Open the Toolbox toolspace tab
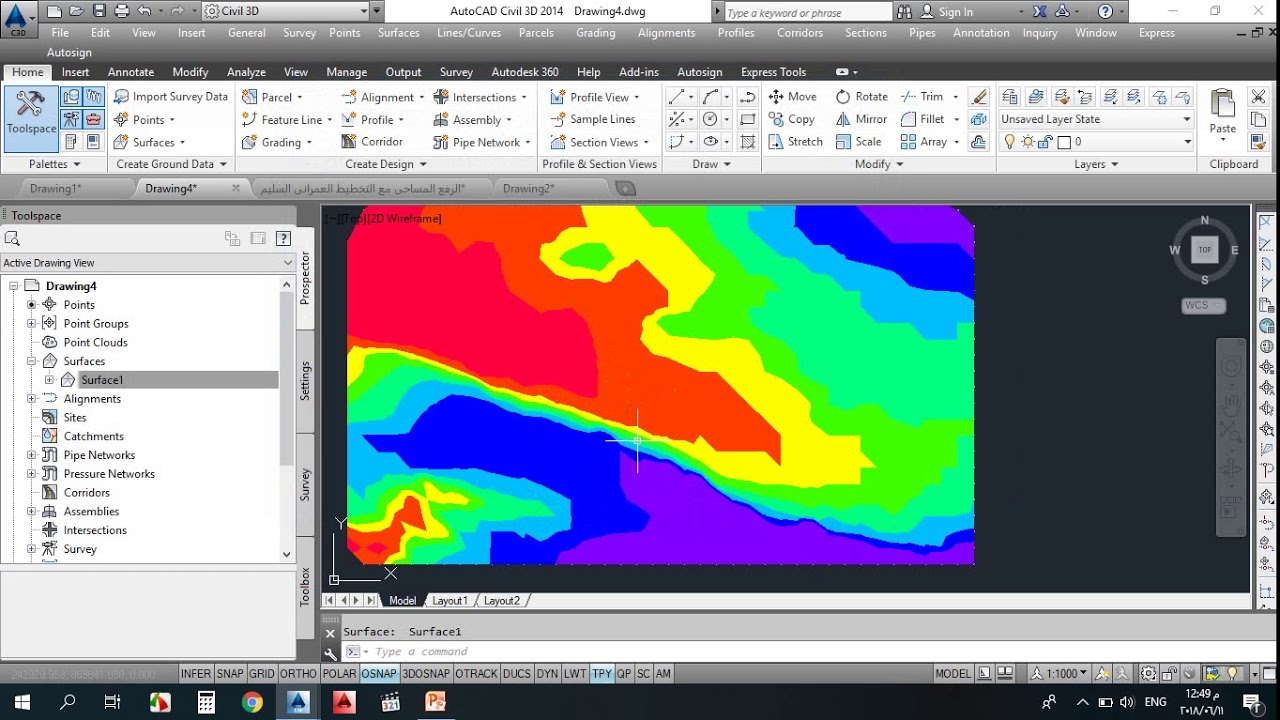 (306, 587)
